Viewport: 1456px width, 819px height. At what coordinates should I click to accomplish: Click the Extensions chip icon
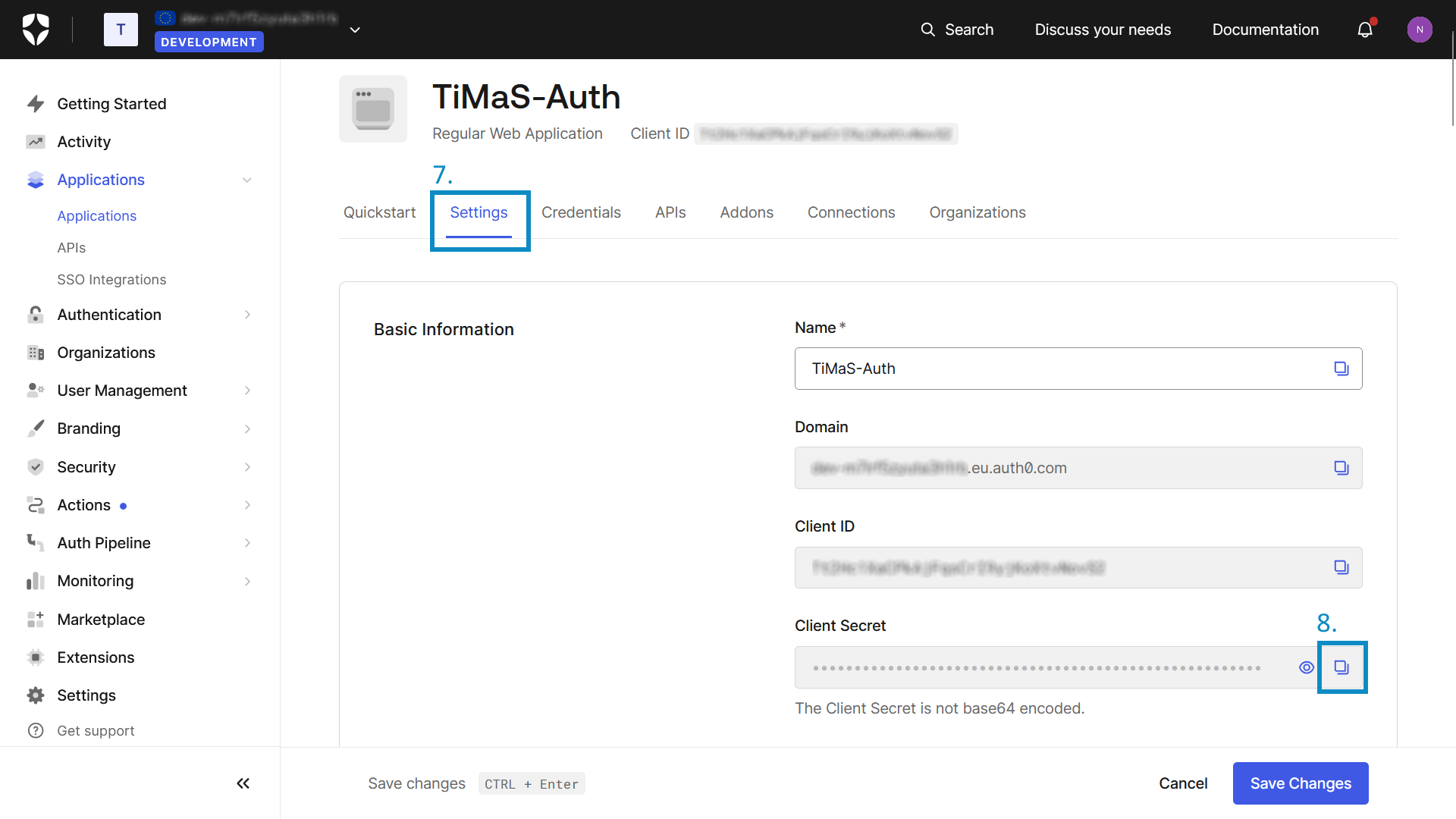pyautogui.click(x=36, y=657)
